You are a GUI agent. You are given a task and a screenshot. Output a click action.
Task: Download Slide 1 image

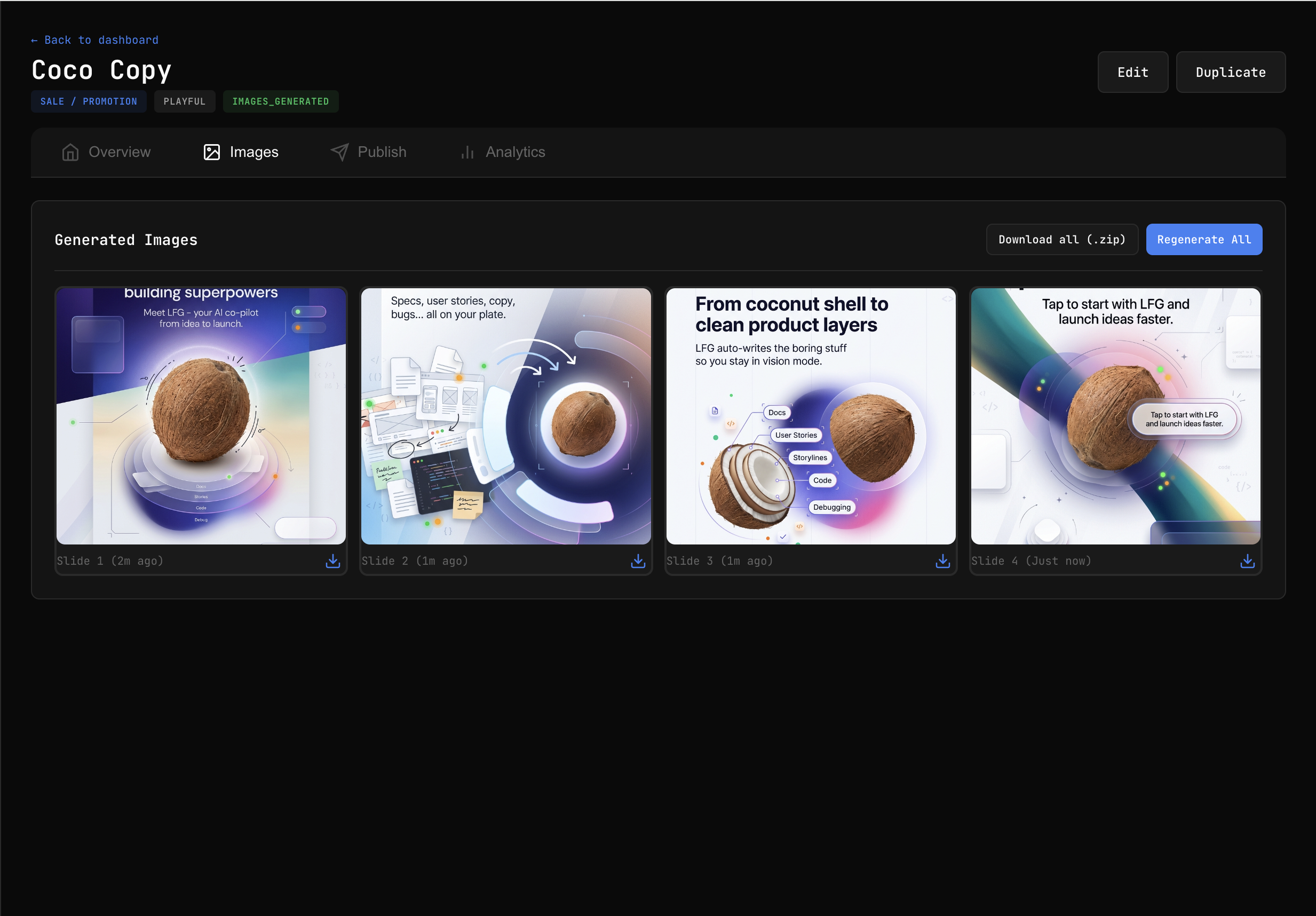coord(332,560)
